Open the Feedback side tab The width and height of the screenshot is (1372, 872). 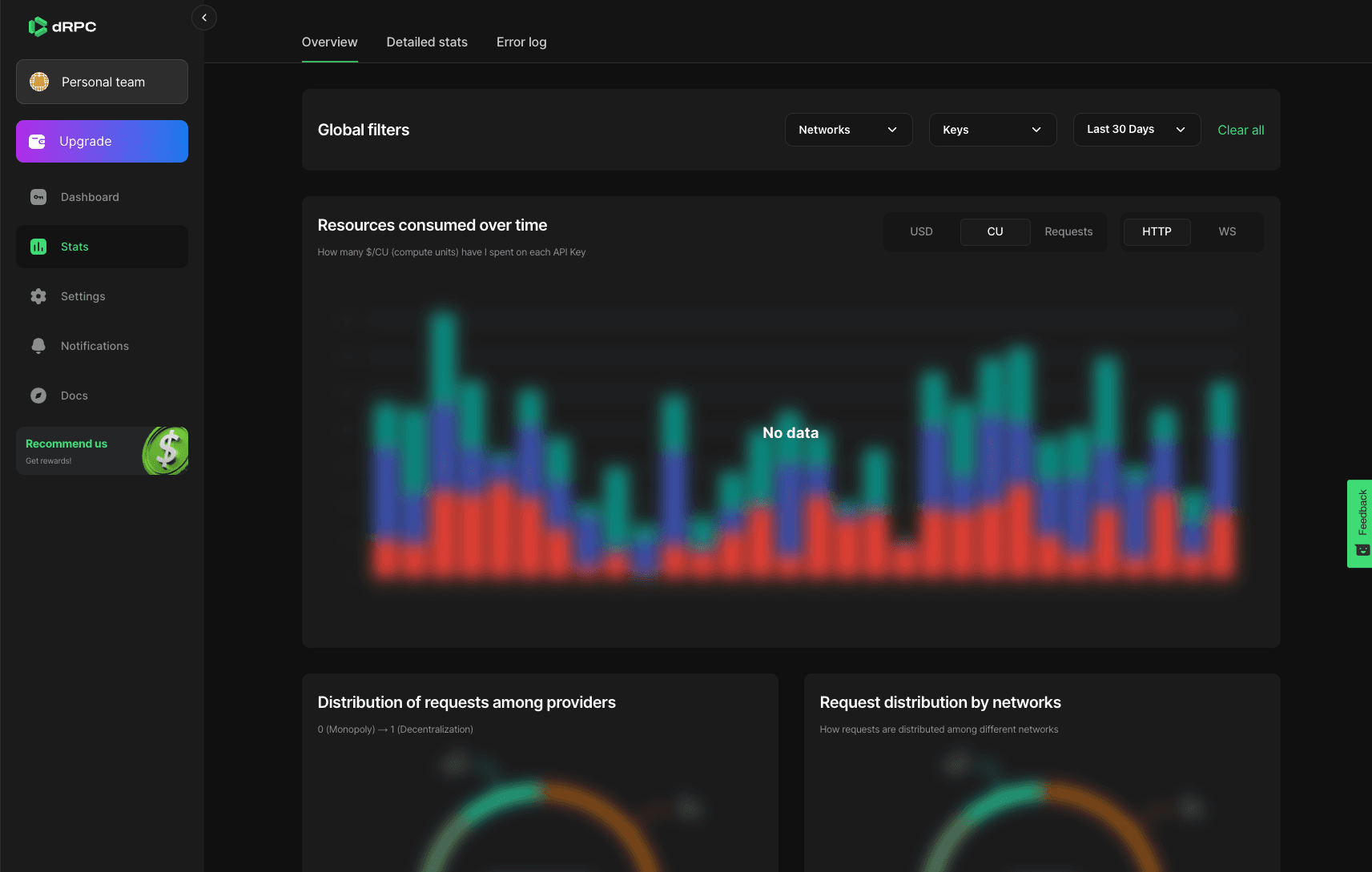[x=1360, y=523]
